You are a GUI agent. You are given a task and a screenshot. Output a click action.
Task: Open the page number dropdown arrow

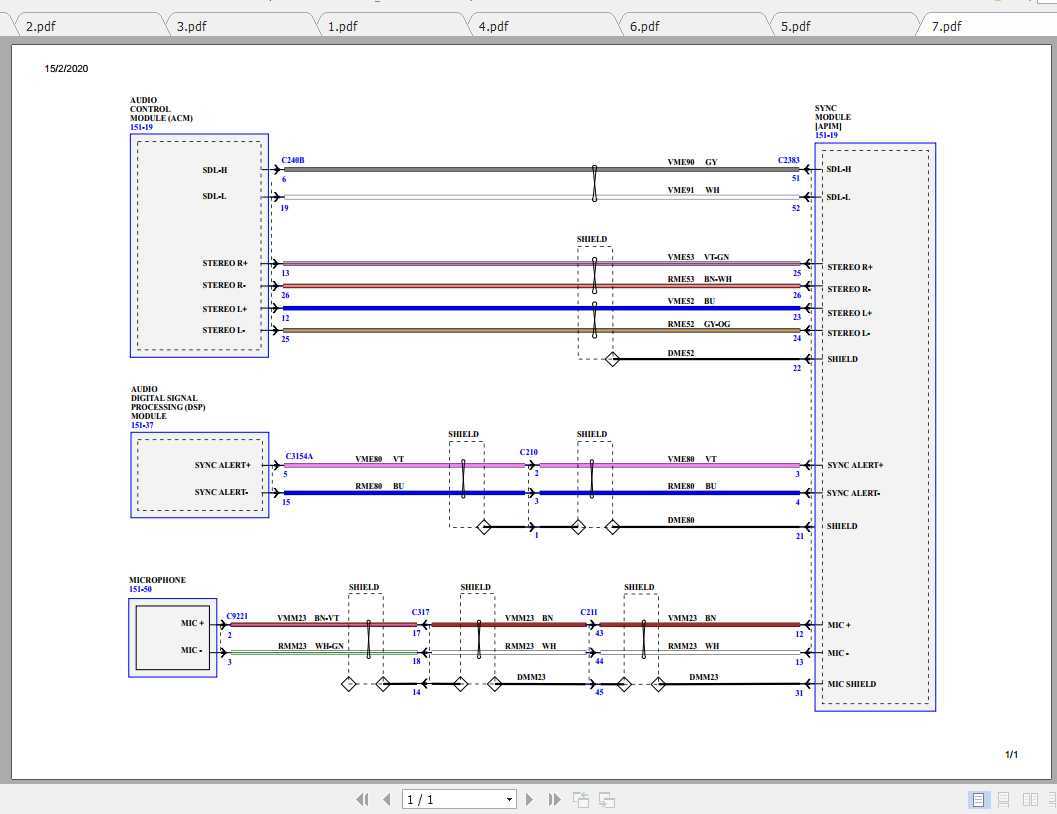pos(509,800)
